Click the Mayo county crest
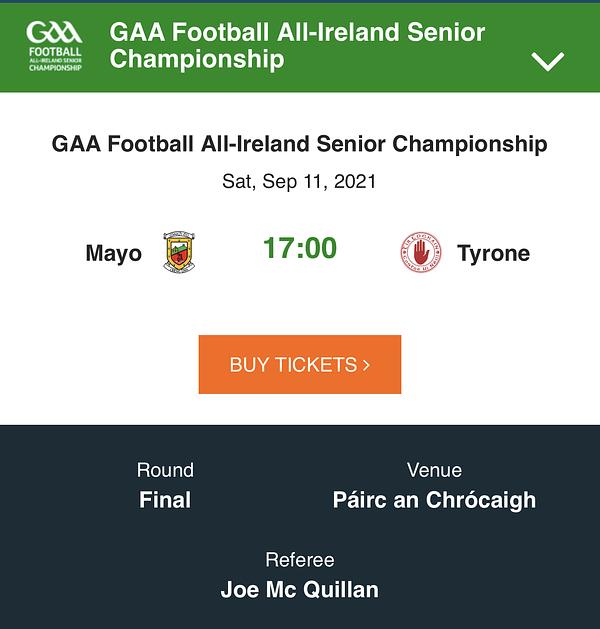600x629 pixels. (179, 252)
